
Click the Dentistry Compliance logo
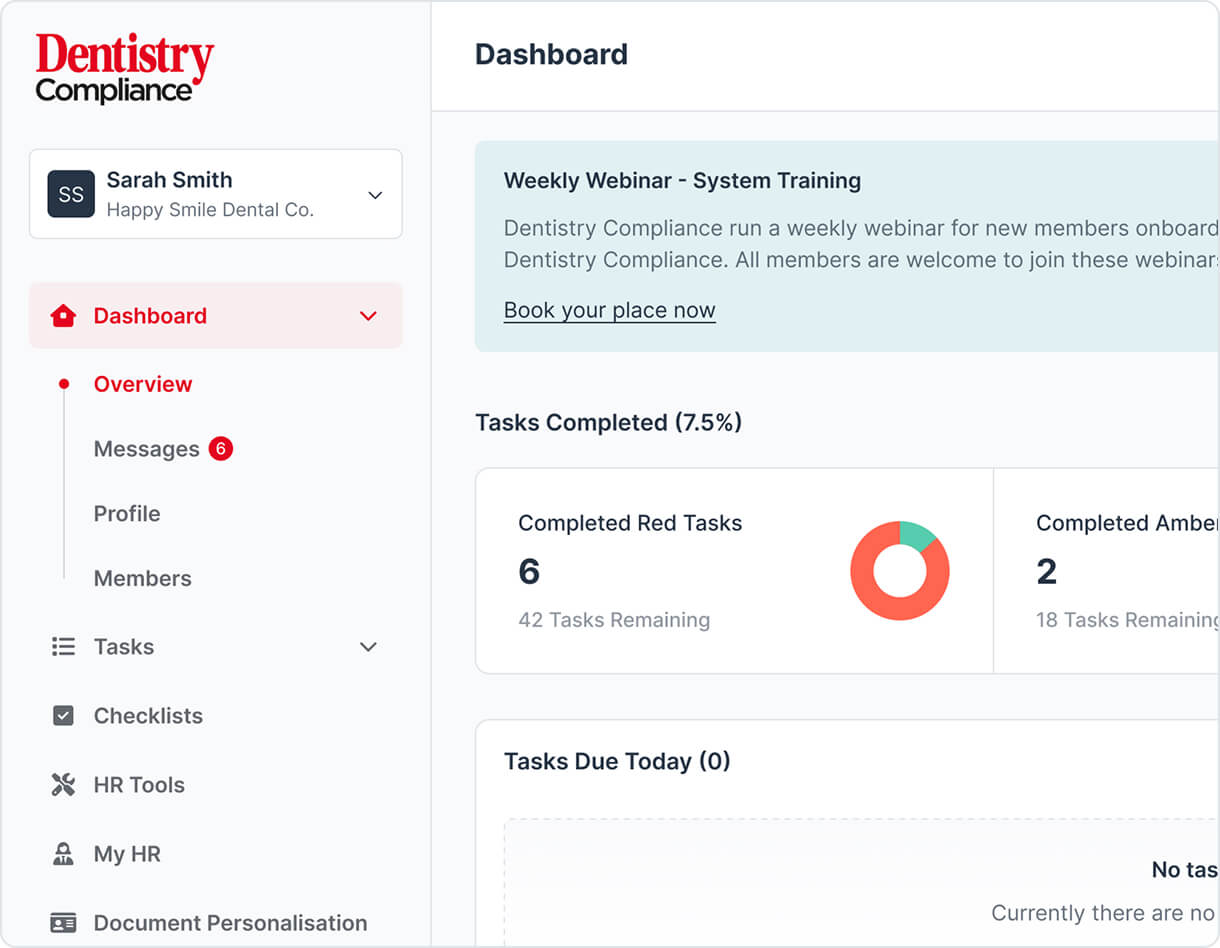click(125, 68)
